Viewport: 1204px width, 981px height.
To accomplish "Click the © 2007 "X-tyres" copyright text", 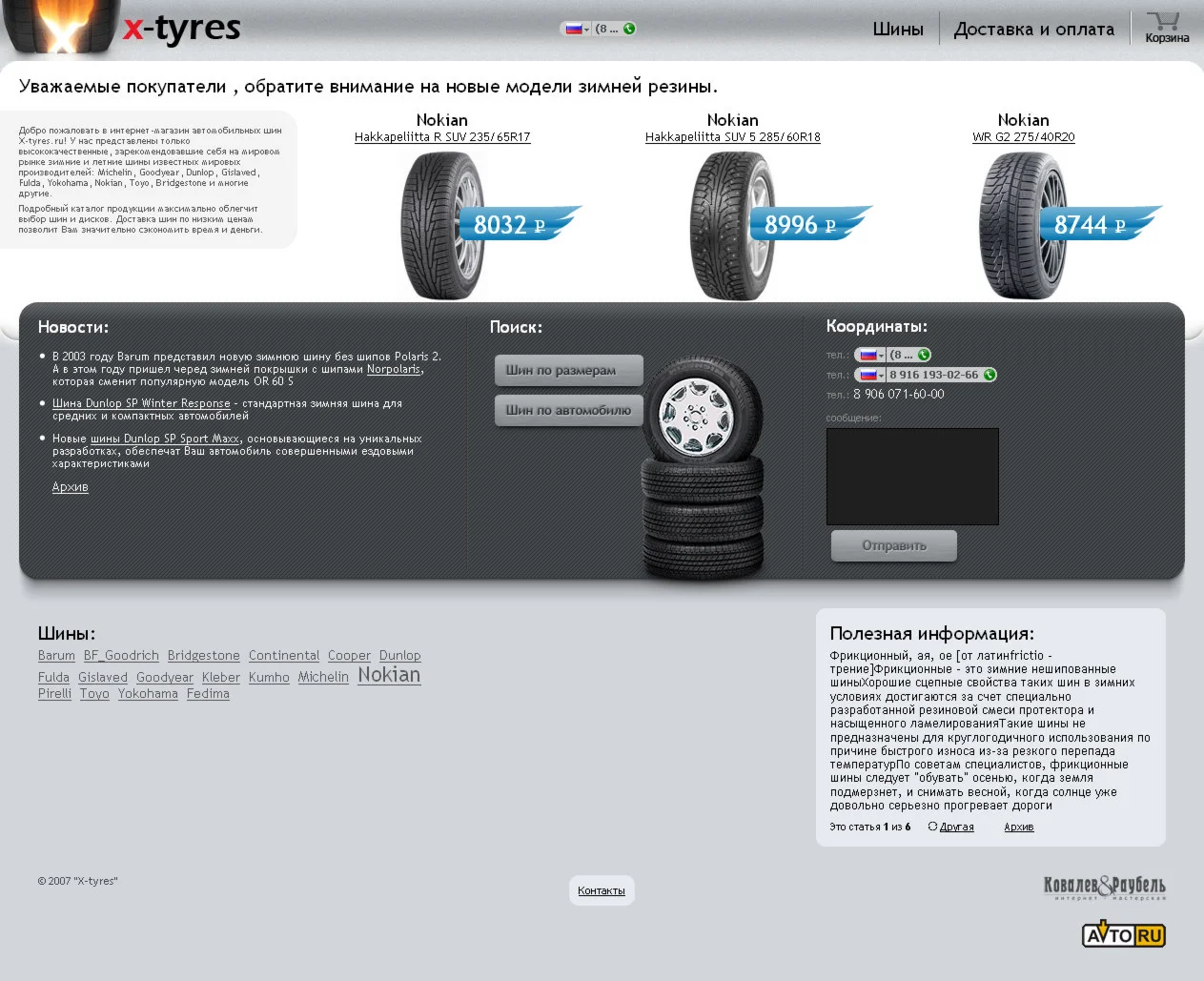I will tap(78, 881).
